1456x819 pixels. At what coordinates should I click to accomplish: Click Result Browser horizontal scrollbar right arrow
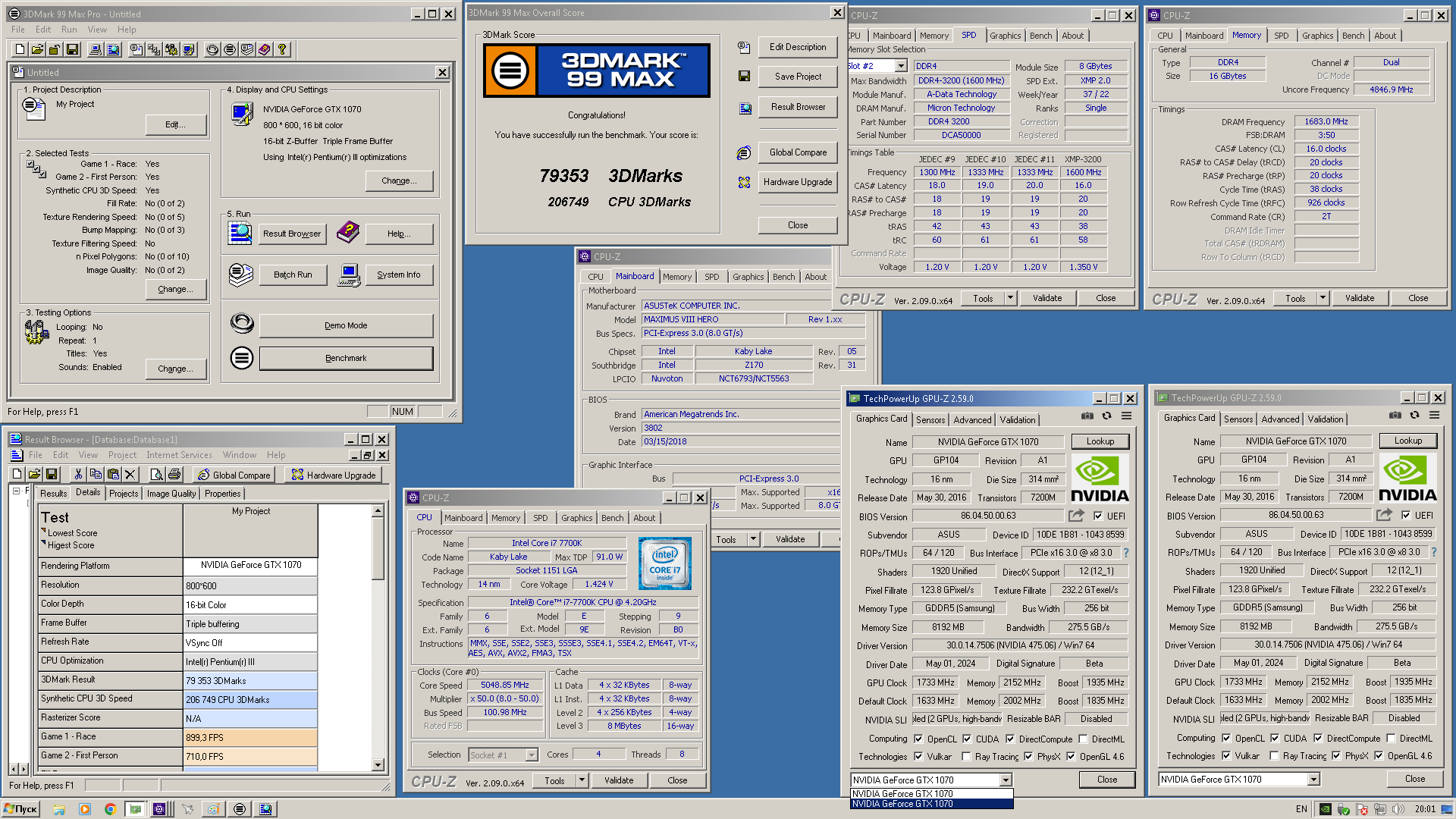[x=24, y=770]
